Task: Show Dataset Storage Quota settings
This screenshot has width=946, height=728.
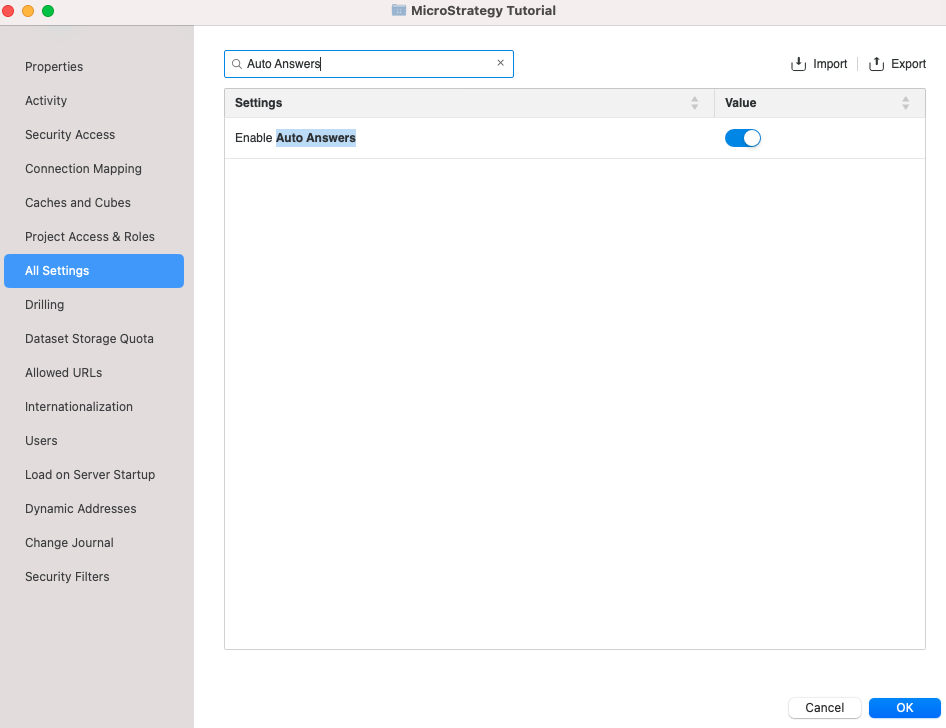Action: 89,339
